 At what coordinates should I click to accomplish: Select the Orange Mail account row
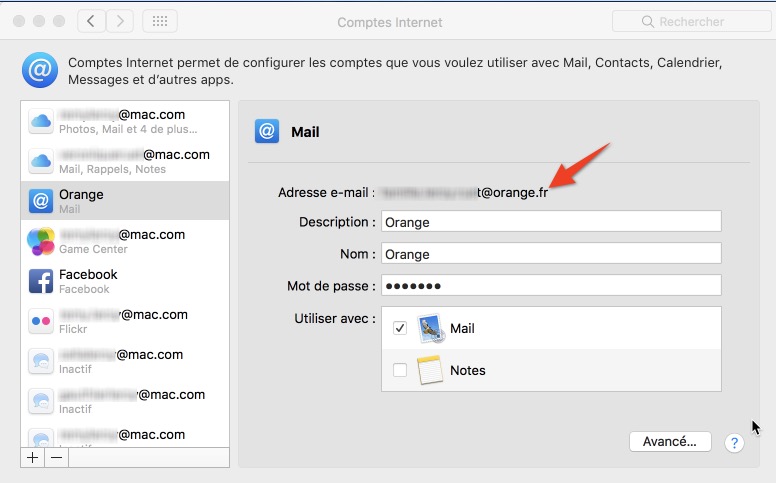(x=125, y=201)
